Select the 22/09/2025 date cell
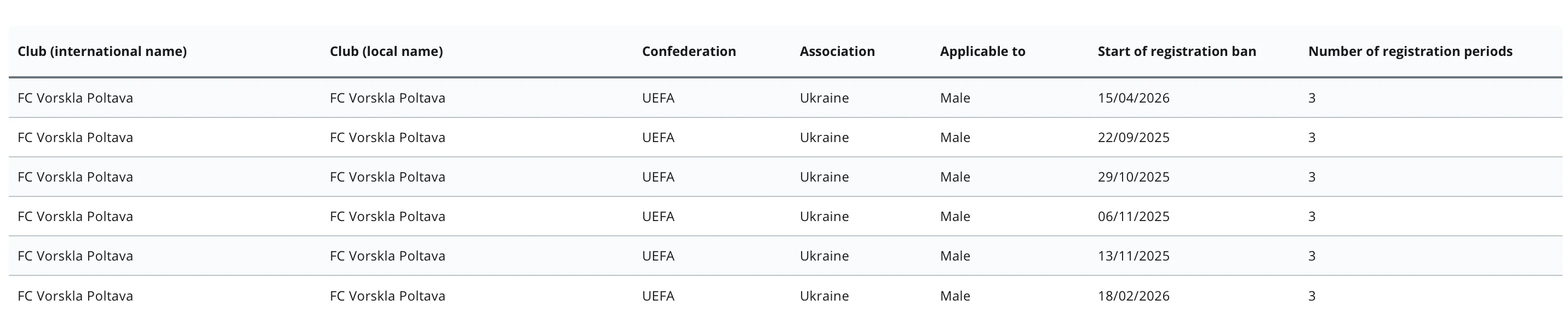 (x=1134, y=138)
